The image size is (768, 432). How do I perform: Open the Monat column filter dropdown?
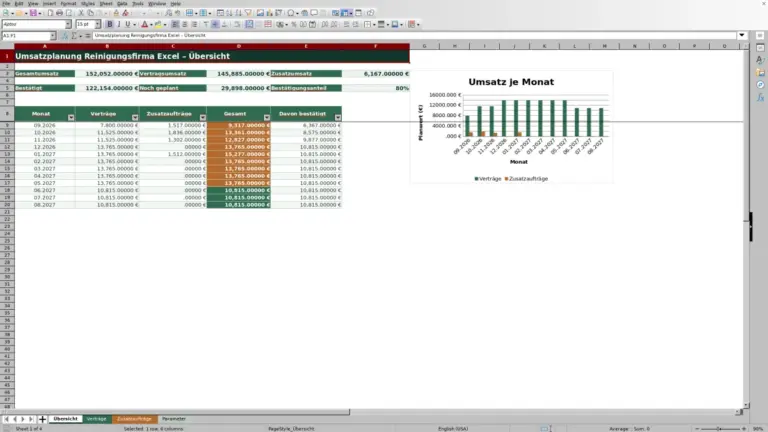pyautogui.click(x=71, y=118)
